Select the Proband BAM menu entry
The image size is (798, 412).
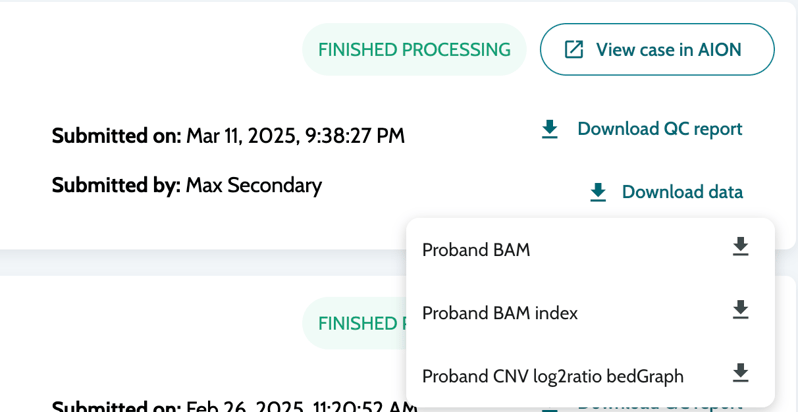pos(476,250)
